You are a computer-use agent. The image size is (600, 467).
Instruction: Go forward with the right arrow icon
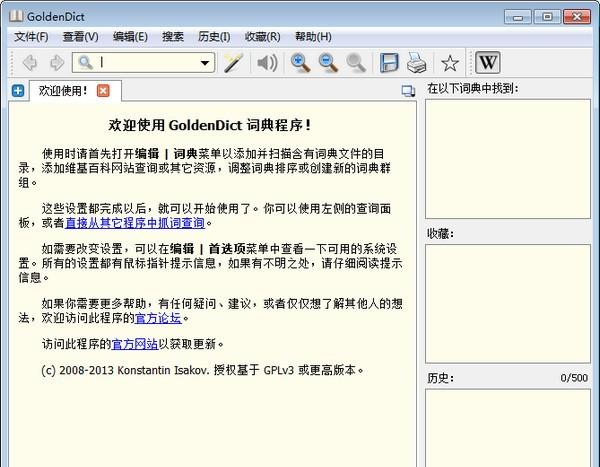tap(57, 62)
